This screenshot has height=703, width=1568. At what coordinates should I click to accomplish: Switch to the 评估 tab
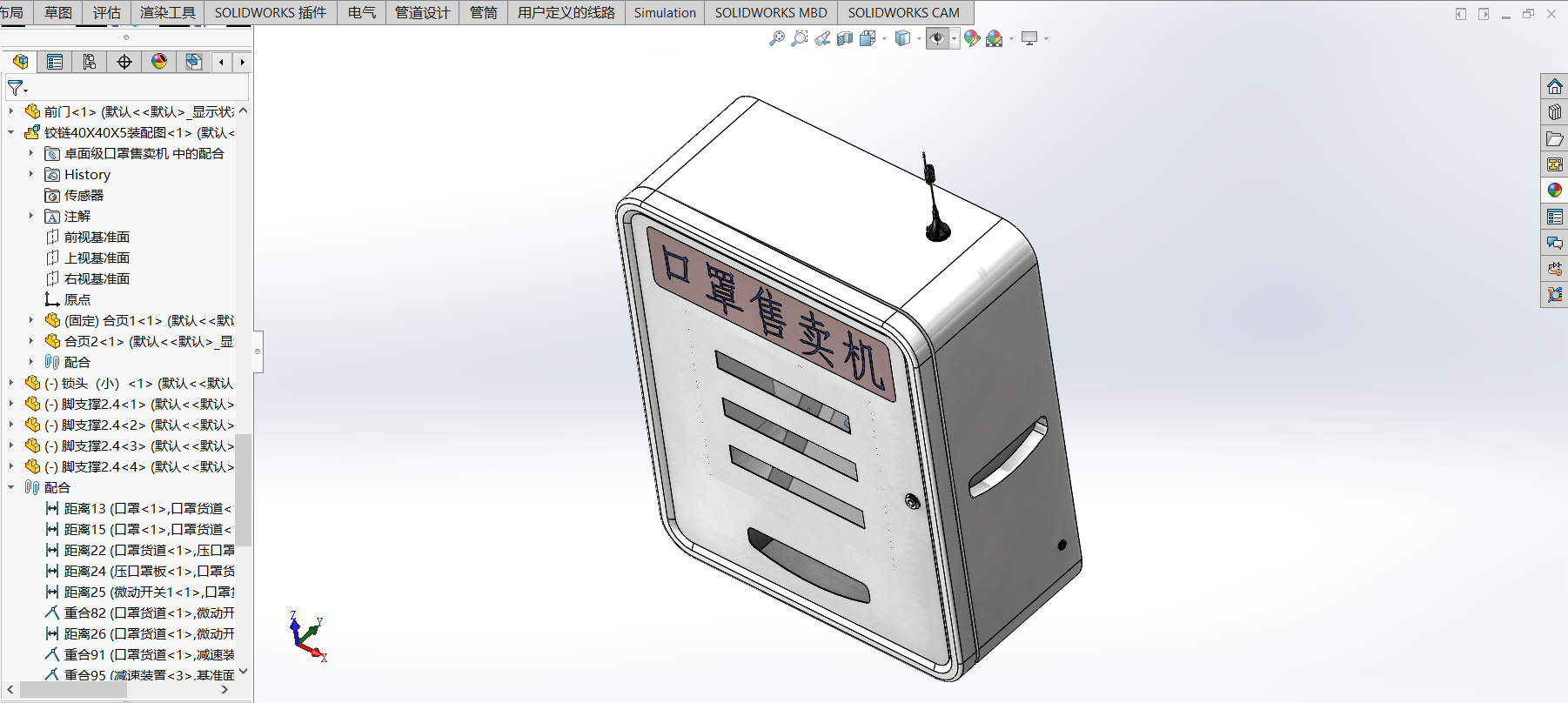click(106, 12)
